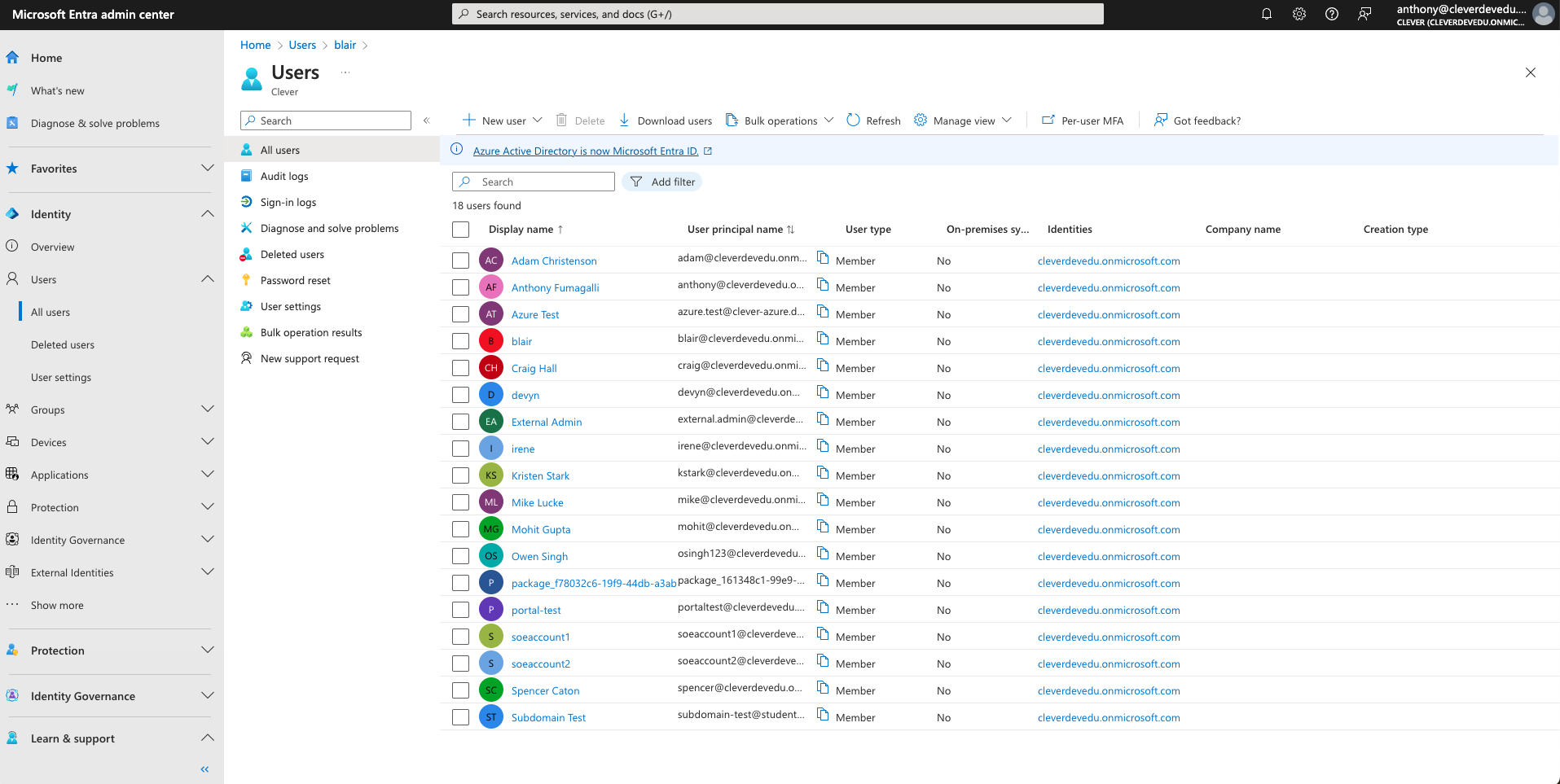The width and height of the screenshot is (1560, 784).
Task: Open feedback icon in top bar
Action: (1364, 14)
